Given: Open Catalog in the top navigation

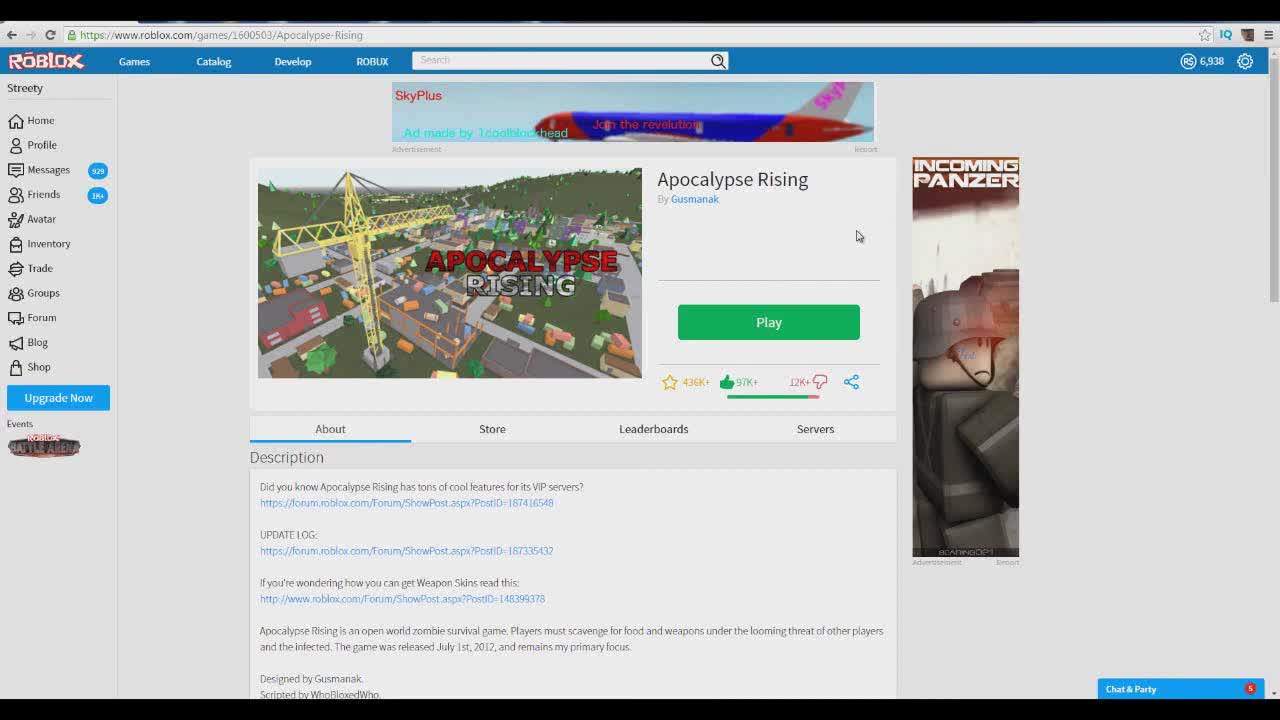Looking at the screenshot, I should 213,62.
